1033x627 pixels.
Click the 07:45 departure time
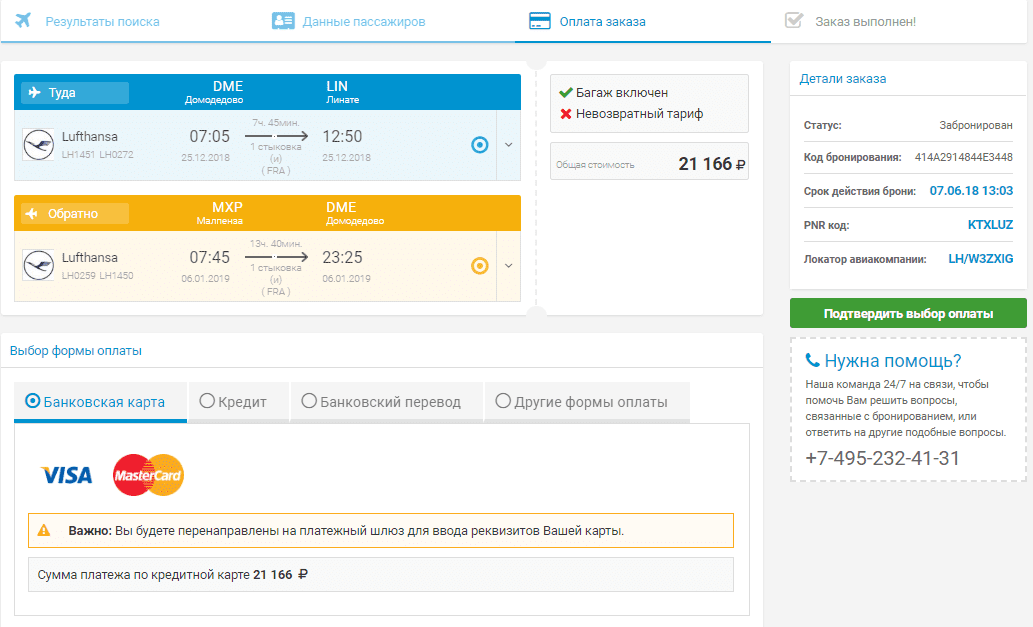pyautogui.click(x=209, y=258)
